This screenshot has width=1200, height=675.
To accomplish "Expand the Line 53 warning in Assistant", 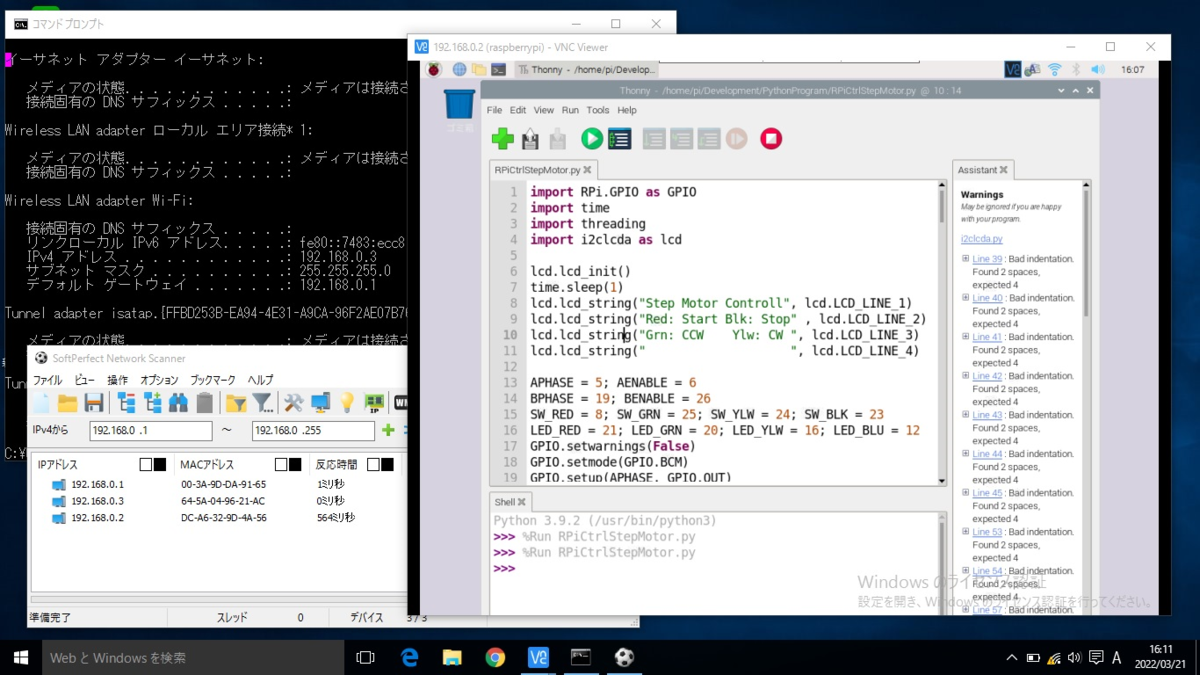I will (966, 532).
